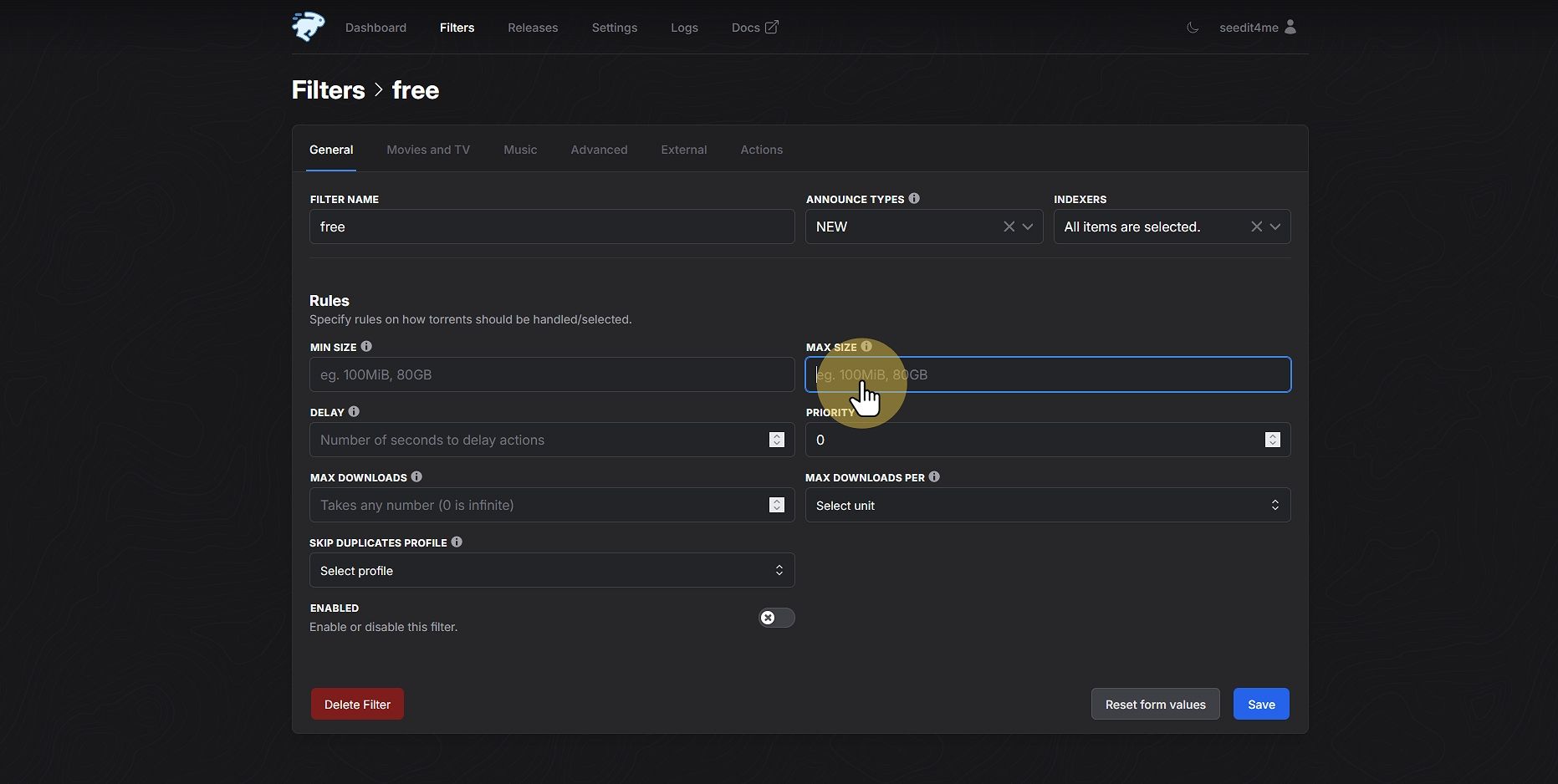Viewport: 1558px width, 784px height.
Task: Clear the NEW announce type selection
Action: tap(1009, 227)
